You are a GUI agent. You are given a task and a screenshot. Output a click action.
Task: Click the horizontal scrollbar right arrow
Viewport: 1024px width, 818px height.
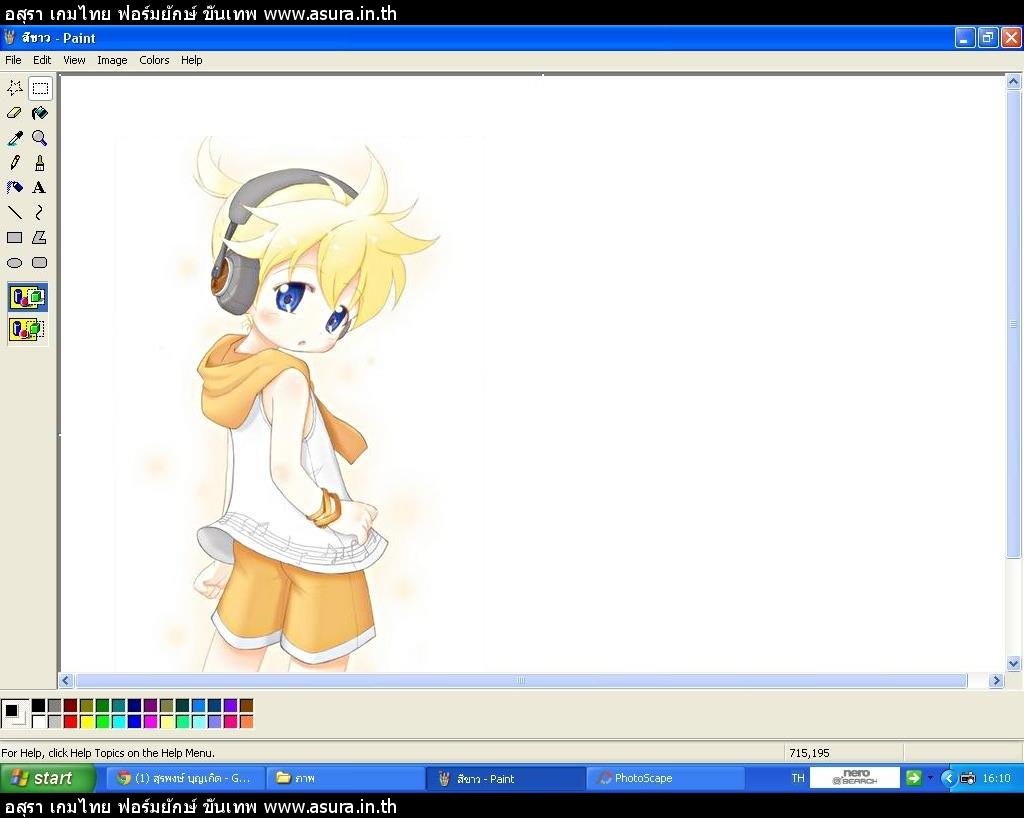[x=996, y=680]
